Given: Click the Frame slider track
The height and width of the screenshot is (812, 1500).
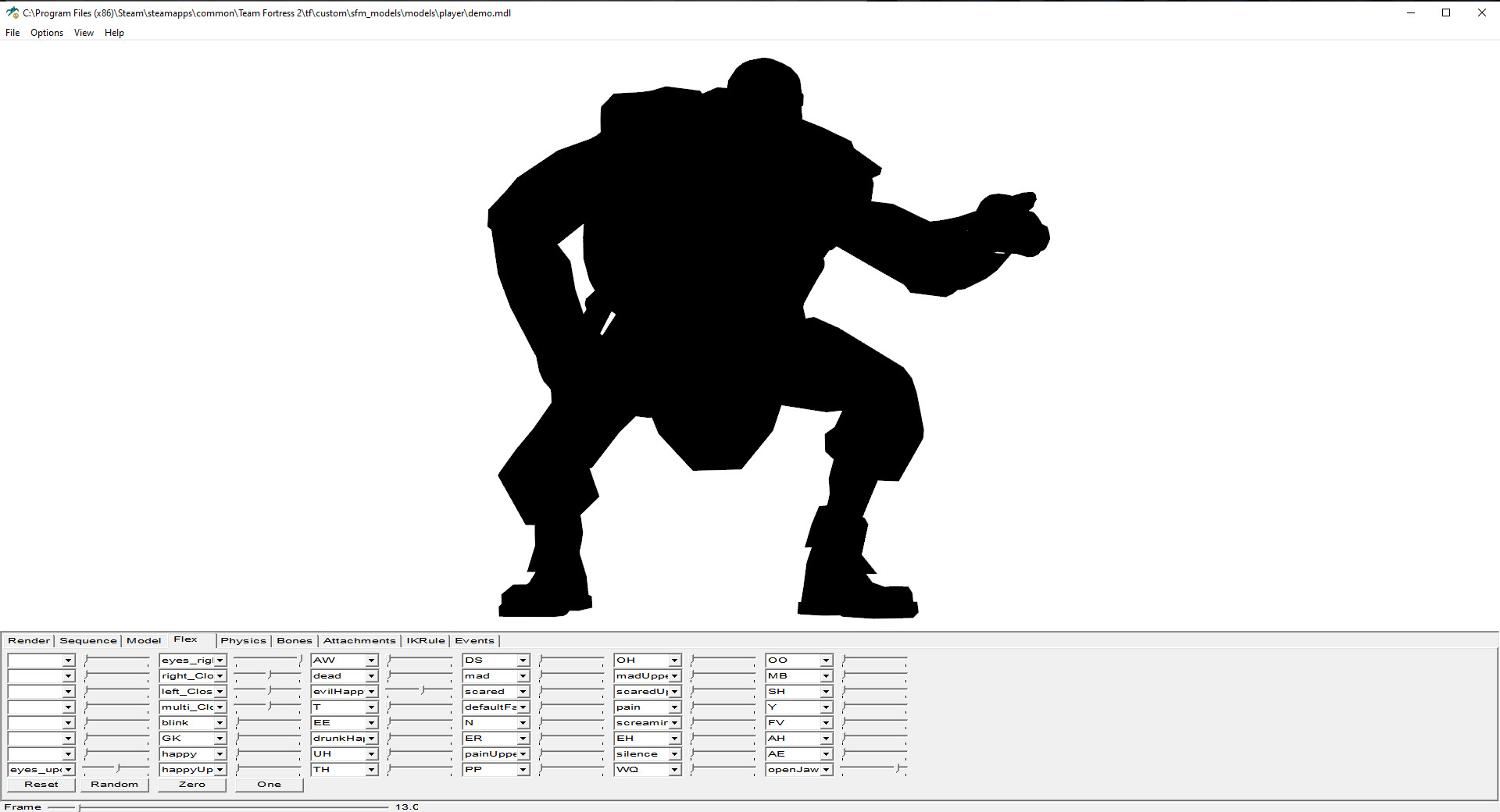Looking at the screenshot, I should [x=218, y=807].
